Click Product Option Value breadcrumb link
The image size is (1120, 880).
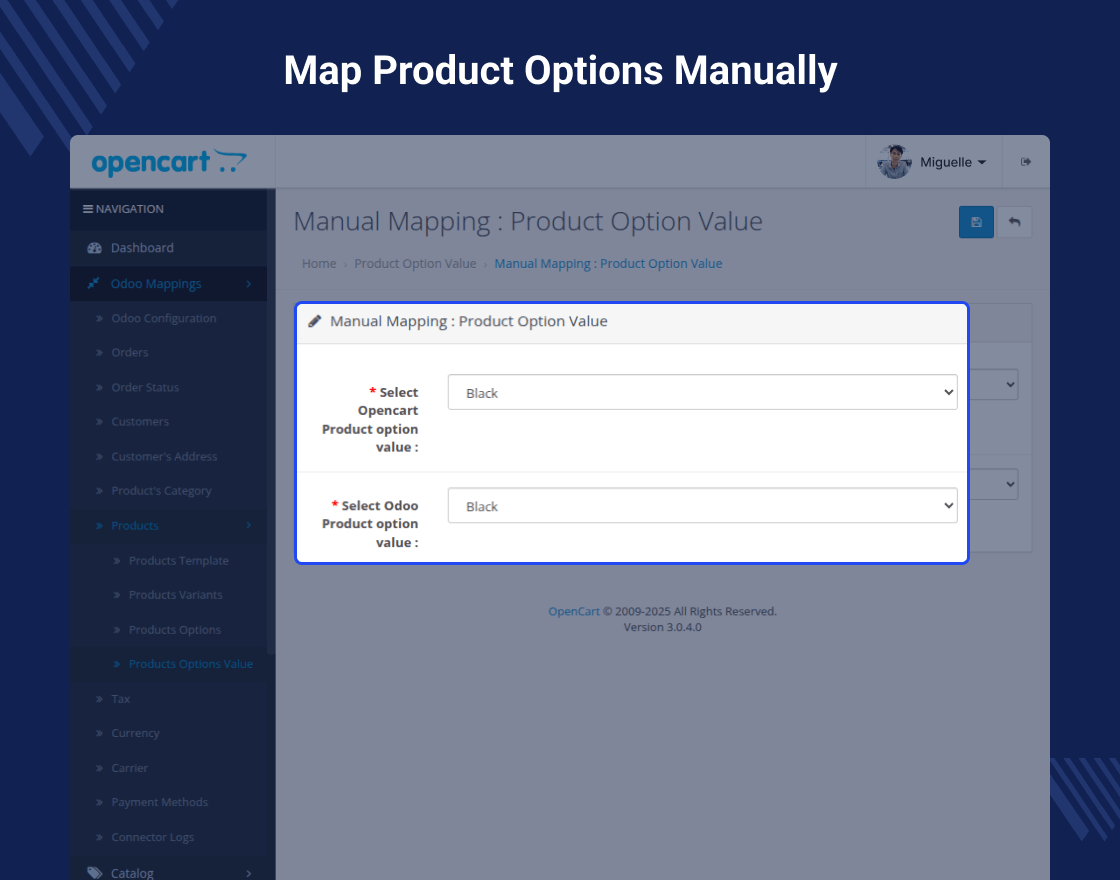tap(415, 264)
